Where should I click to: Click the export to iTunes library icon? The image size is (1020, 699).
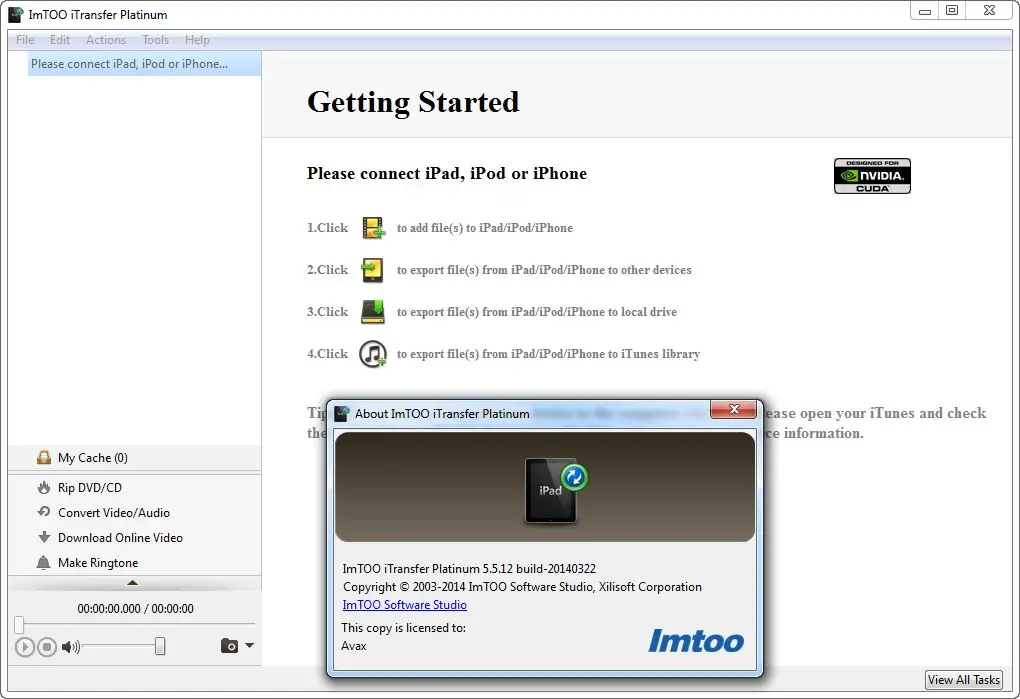coord(373,354)
